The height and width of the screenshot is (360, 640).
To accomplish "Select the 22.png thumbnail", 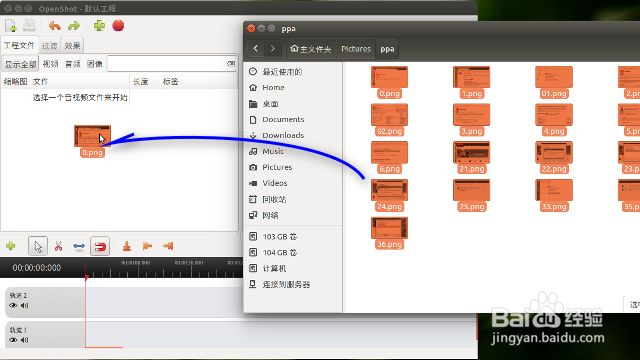I will coord(554,152).
